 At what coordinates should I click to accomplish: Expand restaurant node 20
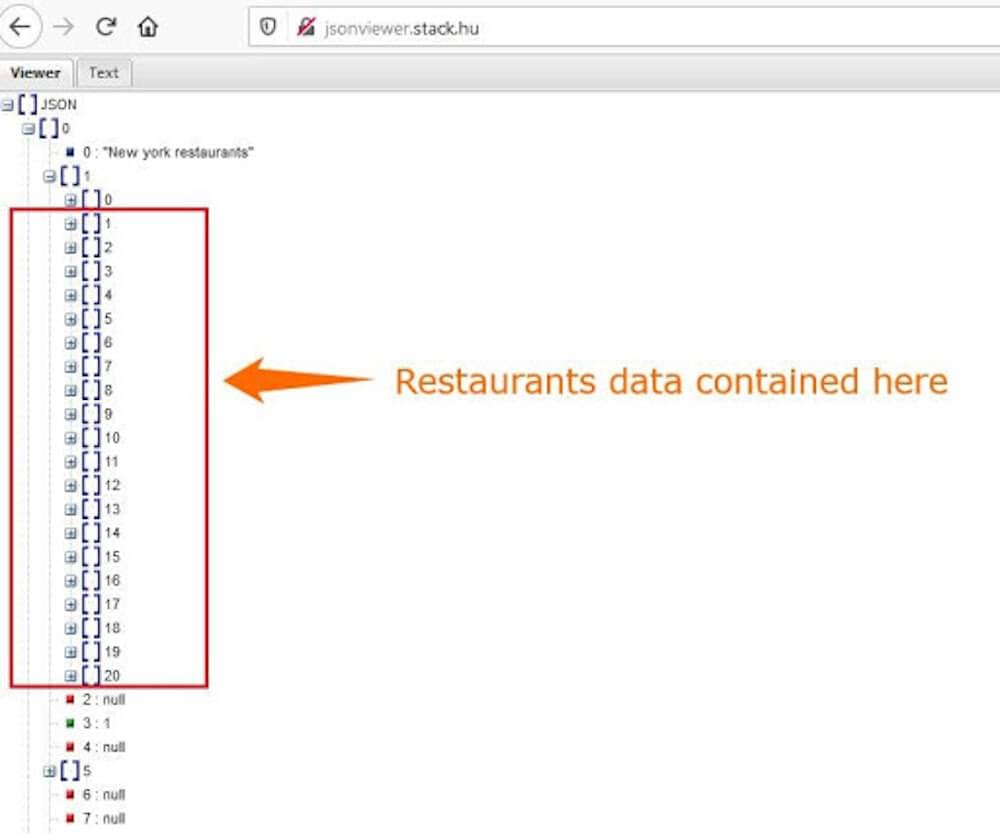(70, 675)
